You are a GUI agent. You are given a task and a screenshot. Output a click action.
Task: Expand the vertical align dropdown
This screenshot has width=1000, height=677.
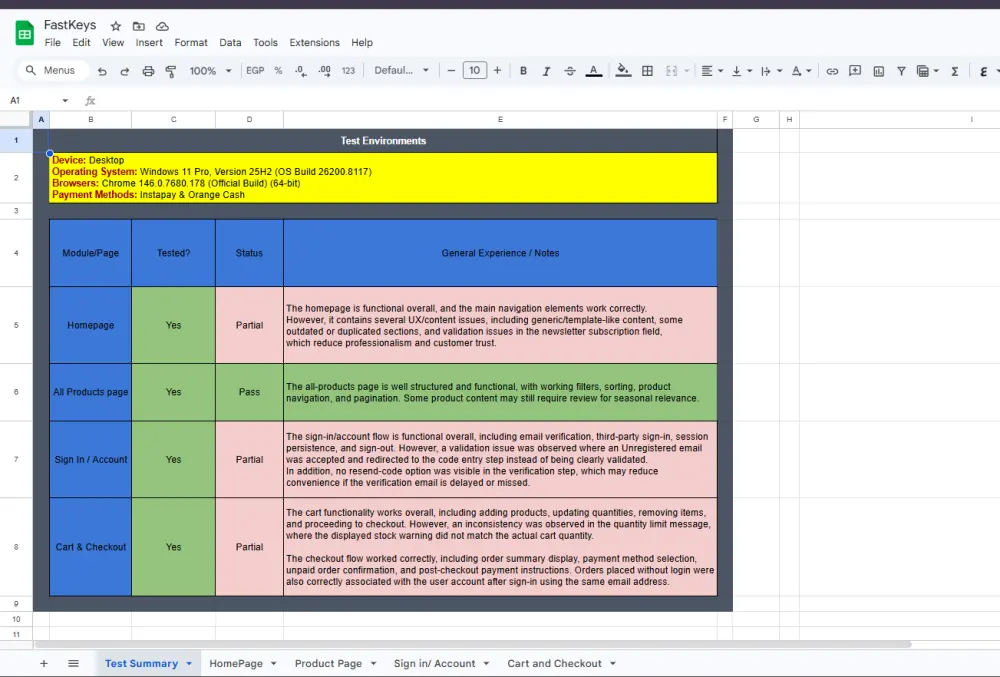749,71
